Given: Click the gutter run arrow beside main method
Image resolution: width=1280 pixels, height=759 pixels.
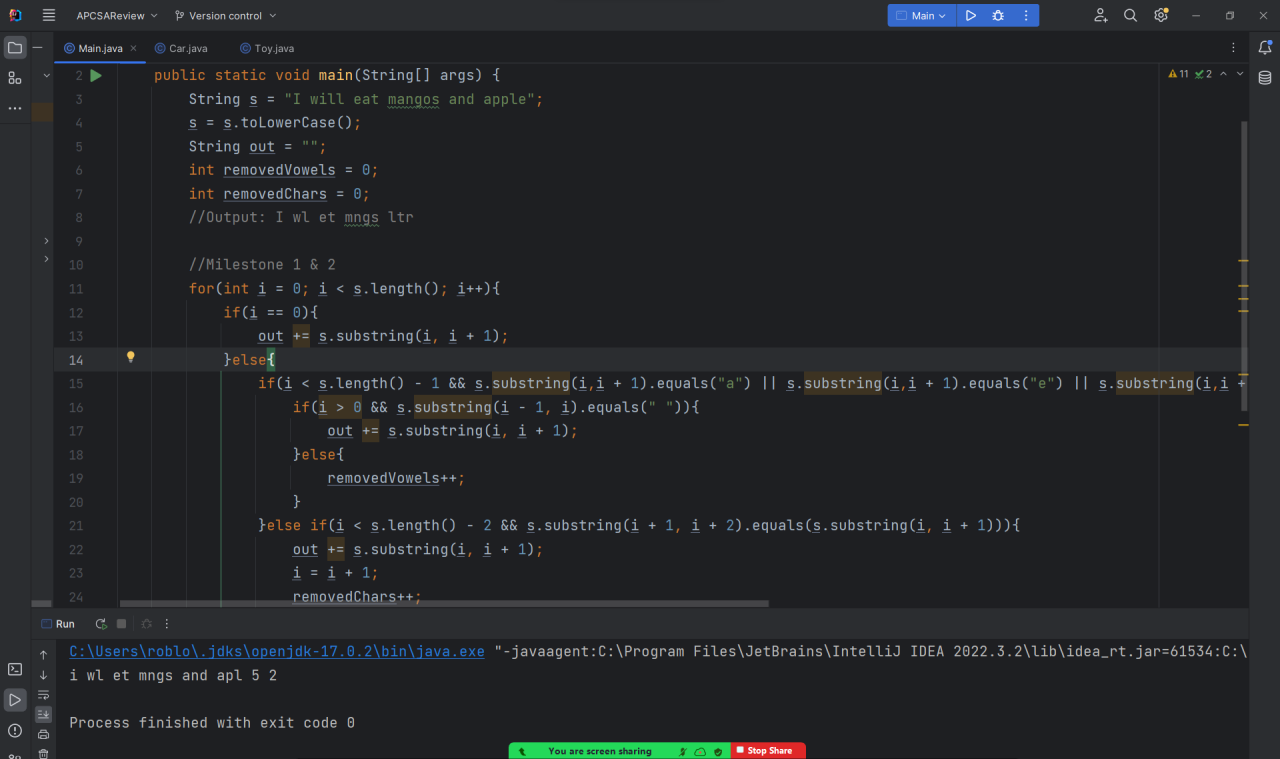Looking at the screenshot, I should 96,76.
